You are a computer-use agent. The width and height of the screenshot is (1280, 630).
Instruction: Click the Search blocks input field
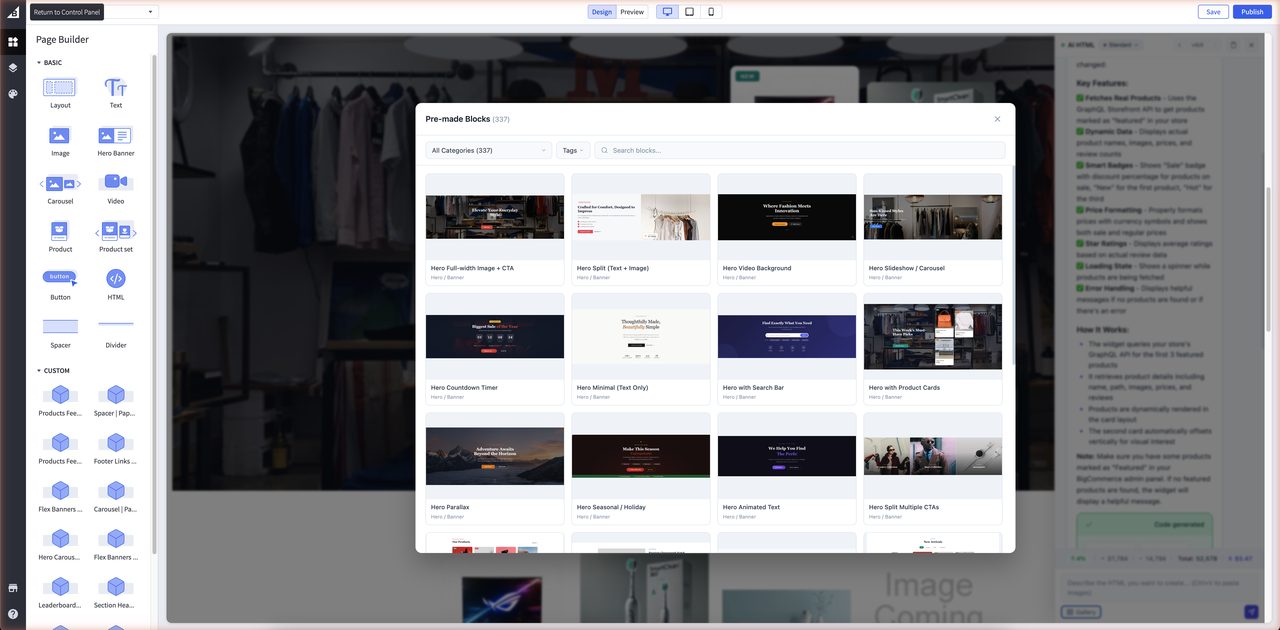pos(800,150)
